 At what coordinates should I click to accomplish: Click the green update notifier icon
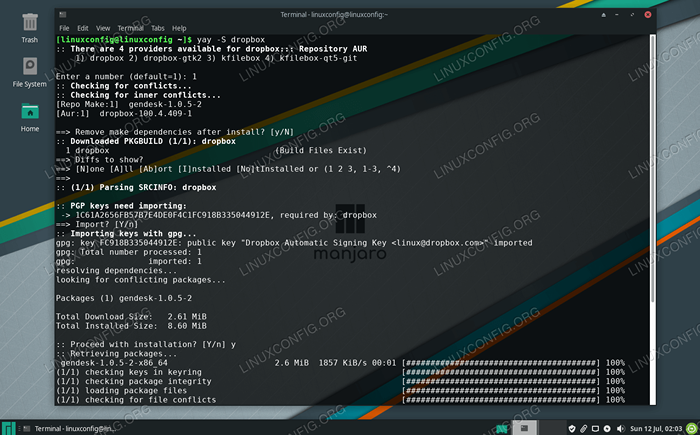click(692, 428)
